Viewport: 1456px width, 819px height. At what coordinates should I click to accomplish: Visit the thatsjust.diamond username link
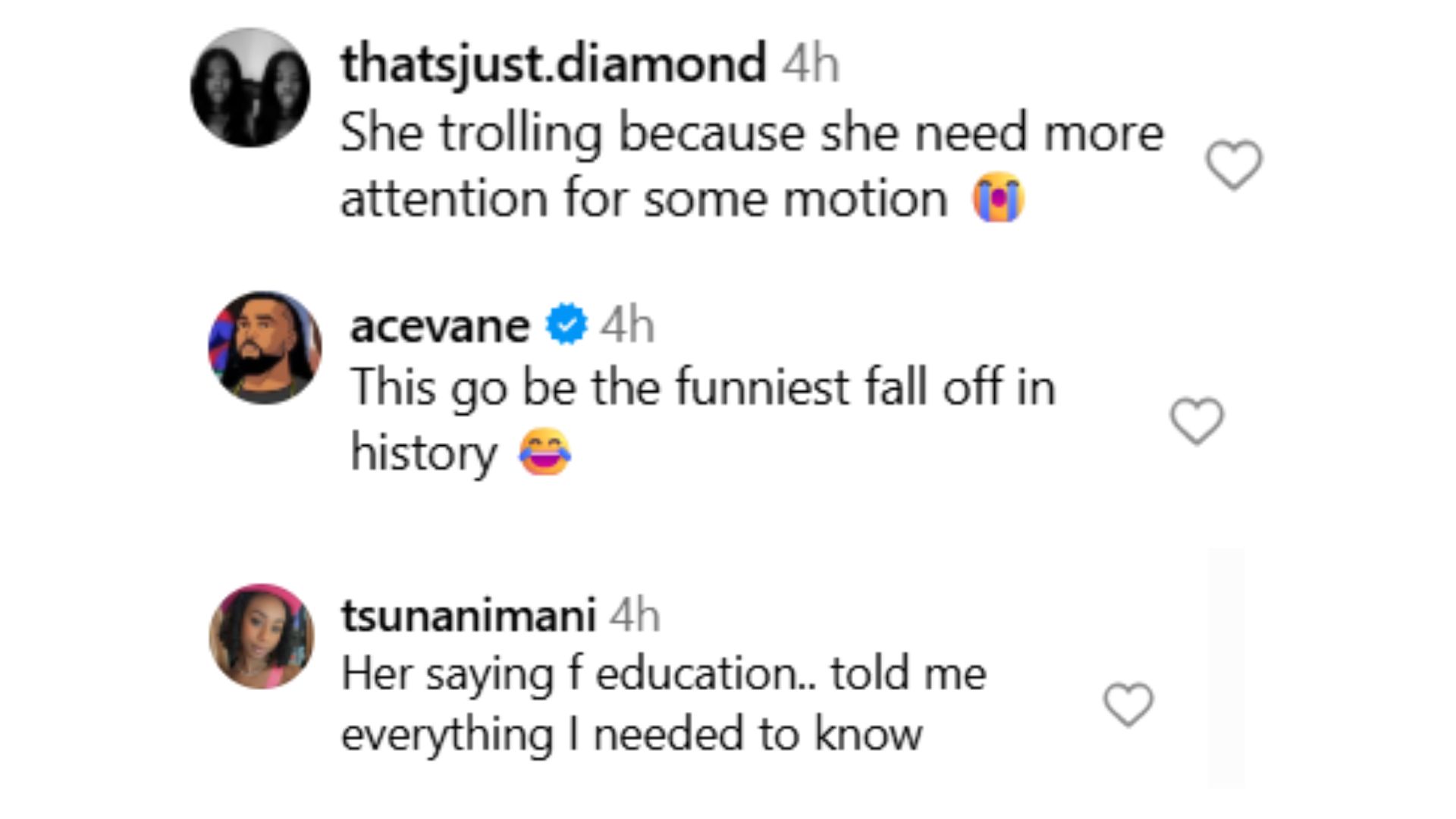pos(554,63)
